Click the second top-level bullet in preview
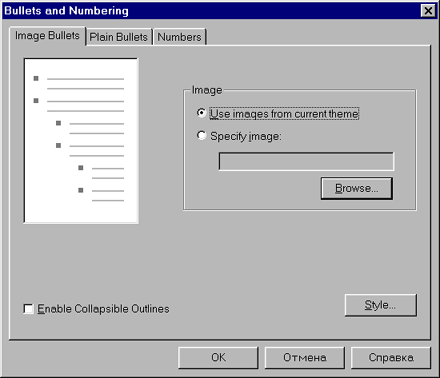This screenshot has height=378, width=440. [x=36, y=101]
